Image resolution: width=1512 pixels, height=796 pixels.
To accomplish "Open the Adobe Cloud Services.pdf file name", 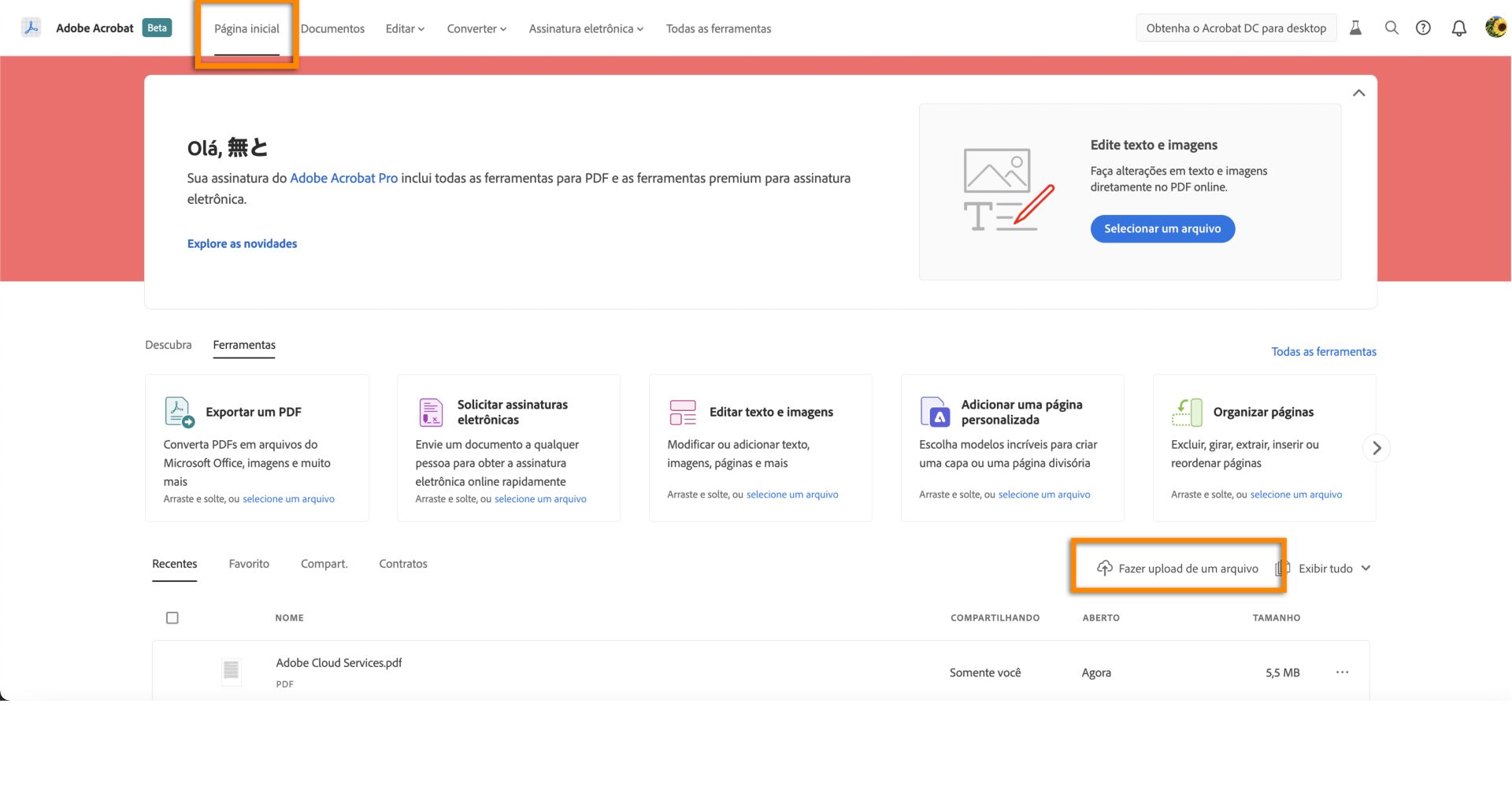I will tap(339, 663).
